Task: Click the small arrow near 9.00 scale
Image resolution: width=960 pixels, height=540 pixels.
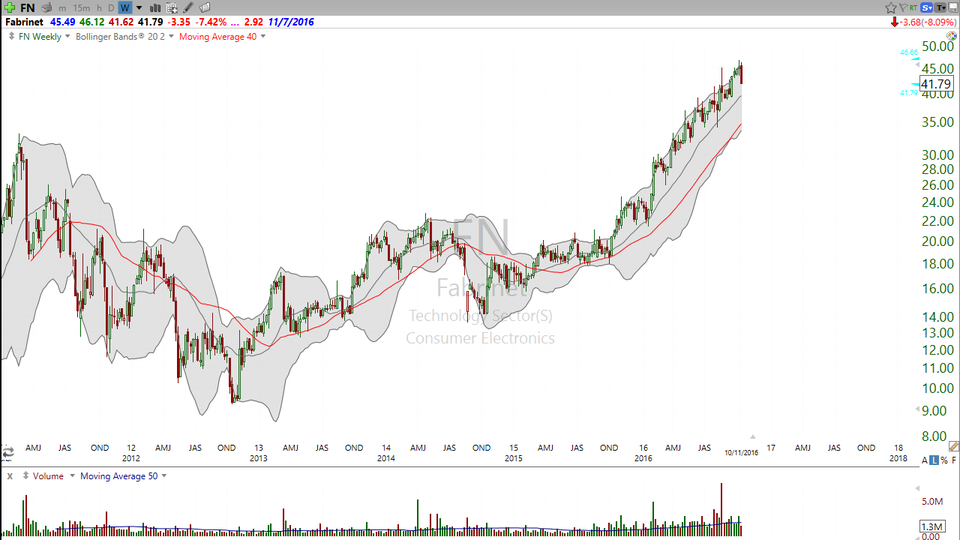Action: [917, 408]
